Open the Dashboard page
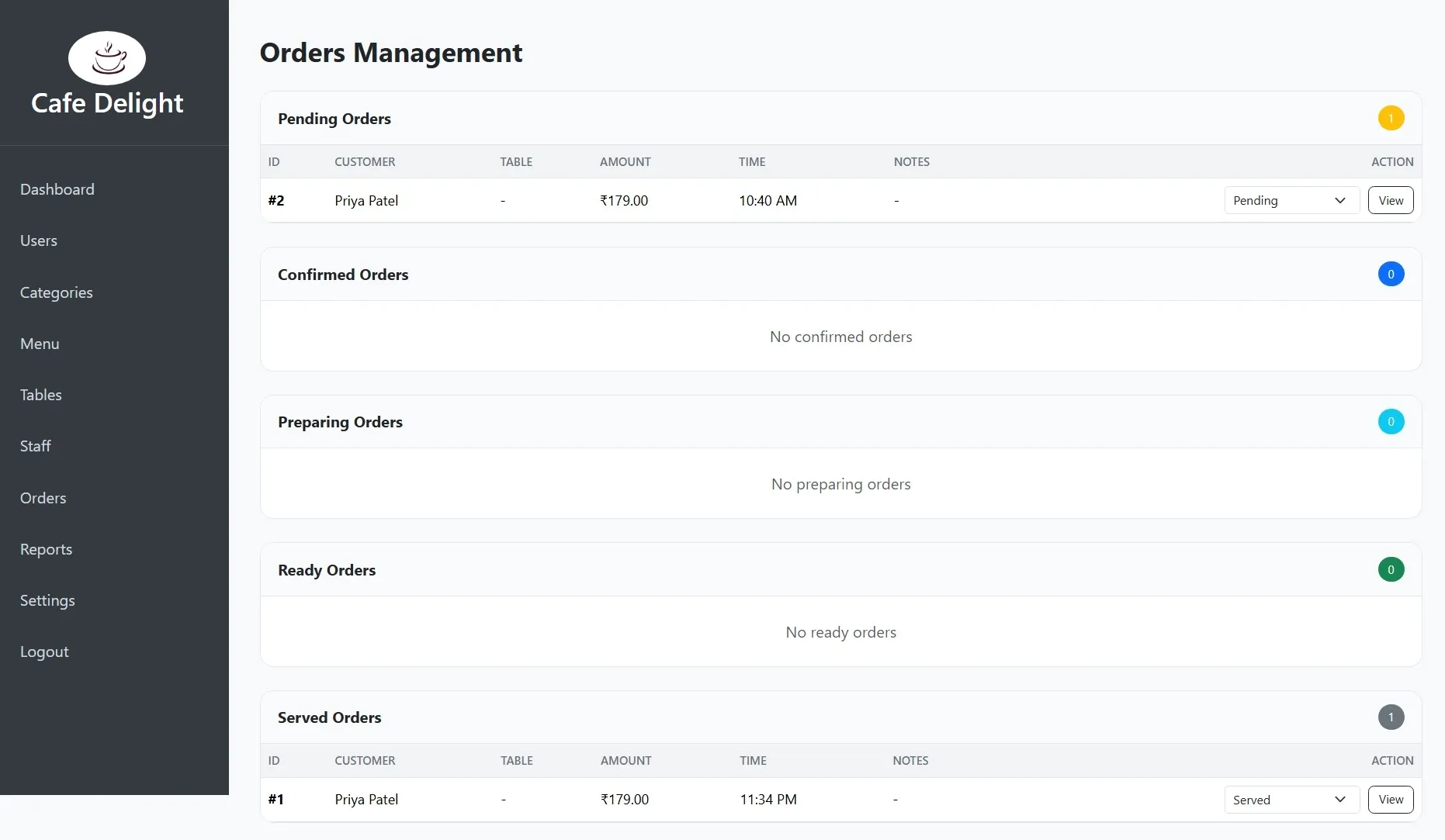This screenshot has height=840, width=1445. click(57, 188)
